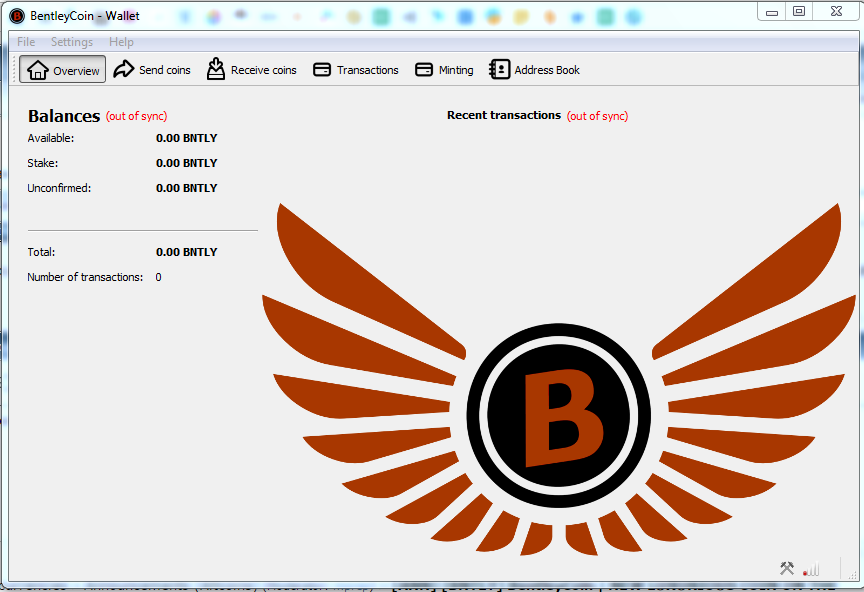Click the "Available:" label
The width and height of the screenshot is (864, 592).
(51, 138)
